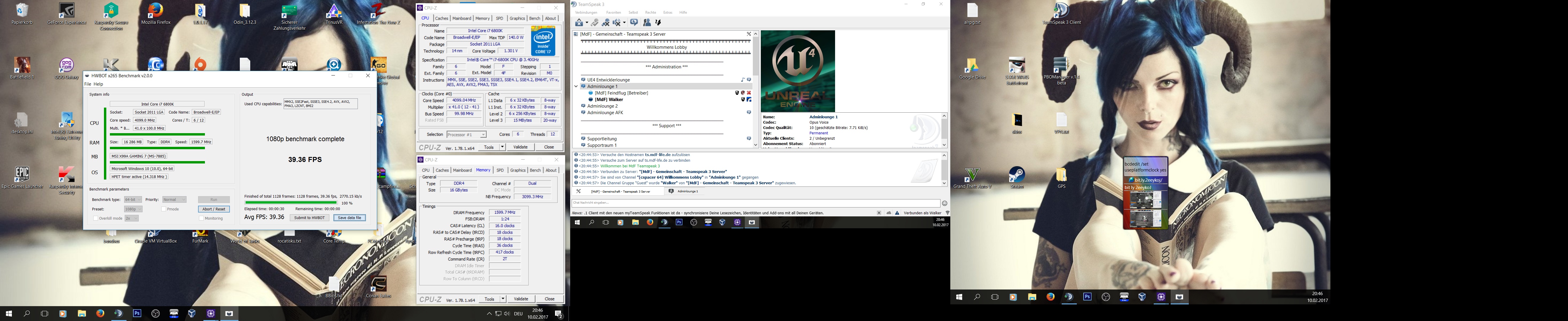This screenshot has height=321, width=1568.
Task: Click the tools icon beside the TeamSpeak server name
Action: (x=749, y=34)
